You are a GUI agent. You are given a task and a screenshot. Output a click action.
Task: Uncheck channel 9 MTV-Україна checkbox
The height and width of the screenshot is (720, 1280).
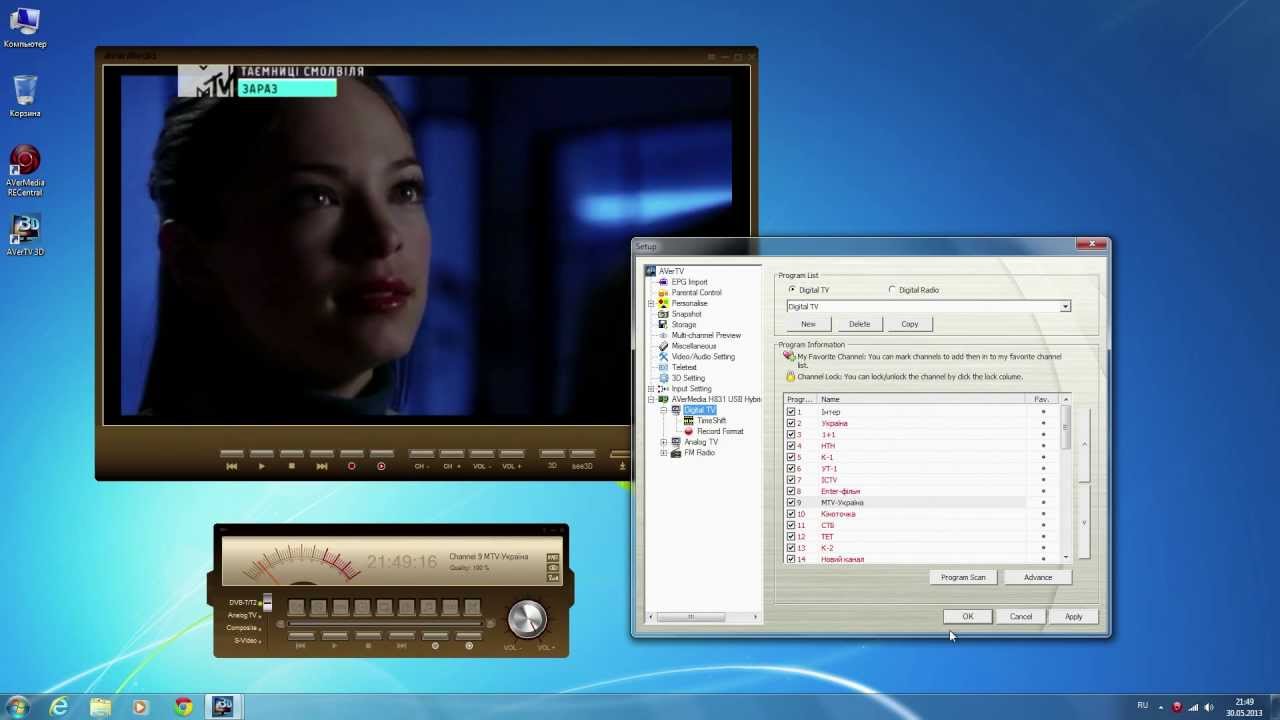pyautogui.click(x=791, y=503)
